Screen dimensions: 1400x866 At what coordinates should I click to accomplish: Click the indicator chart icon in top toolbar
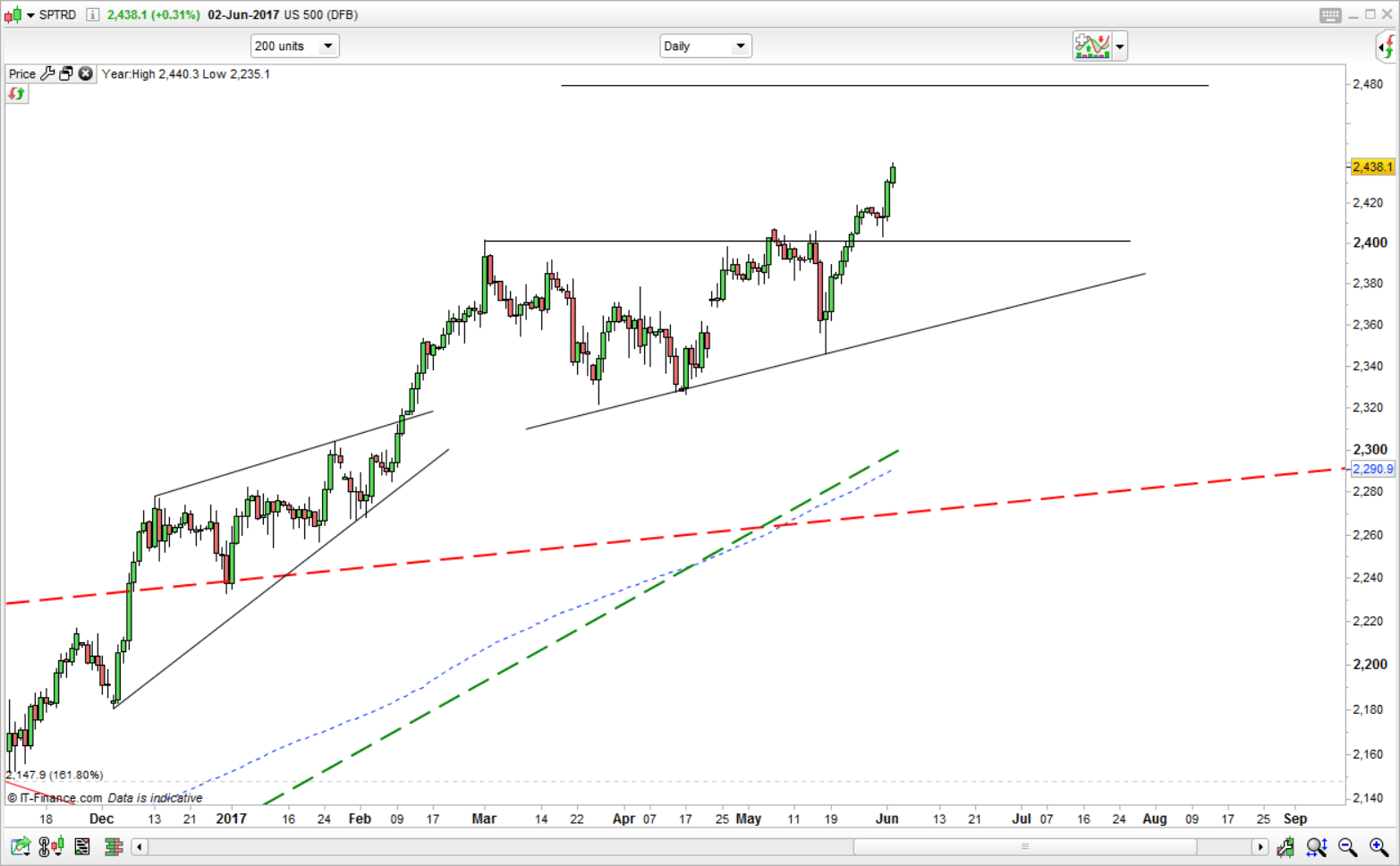click(x=1093, y=46)
